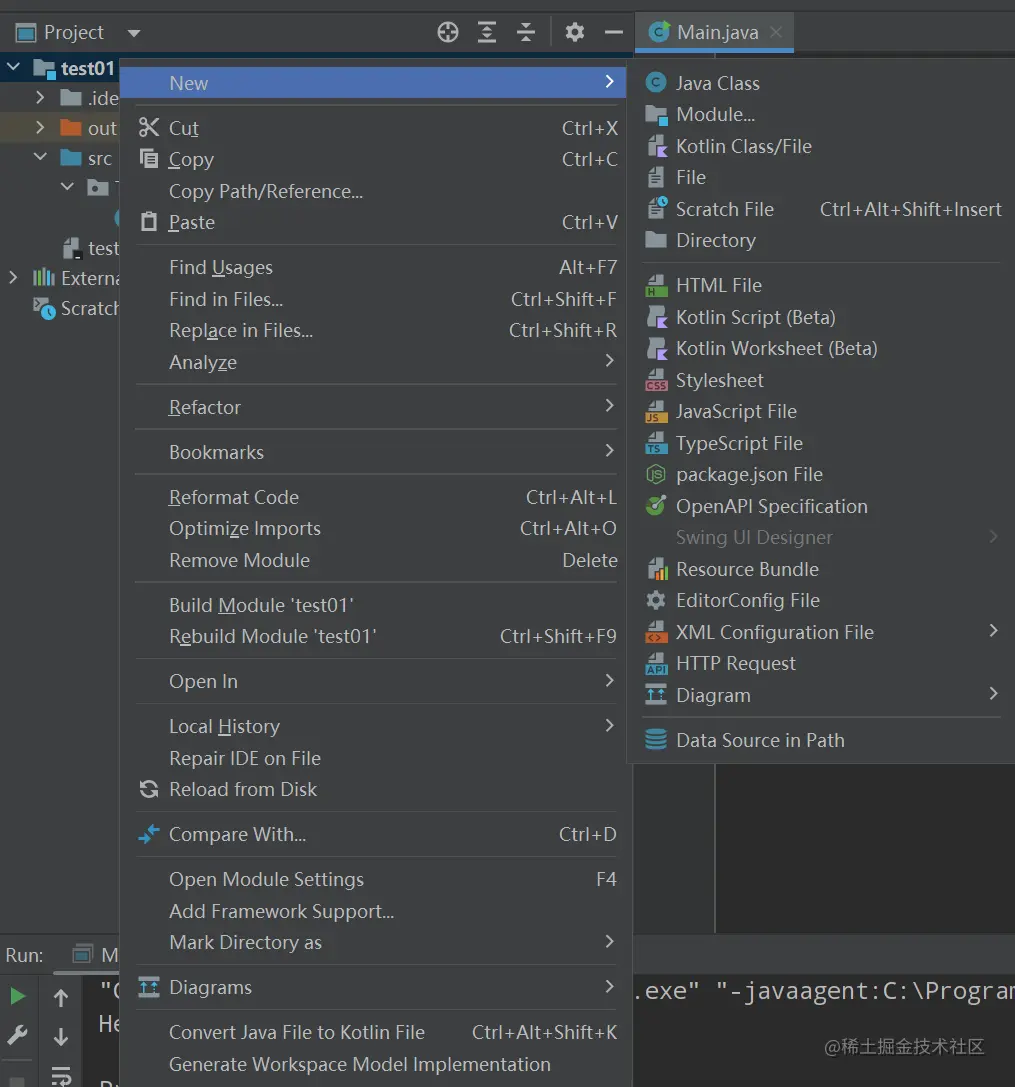Click the Module... folder icon

[x=656, y=114]
